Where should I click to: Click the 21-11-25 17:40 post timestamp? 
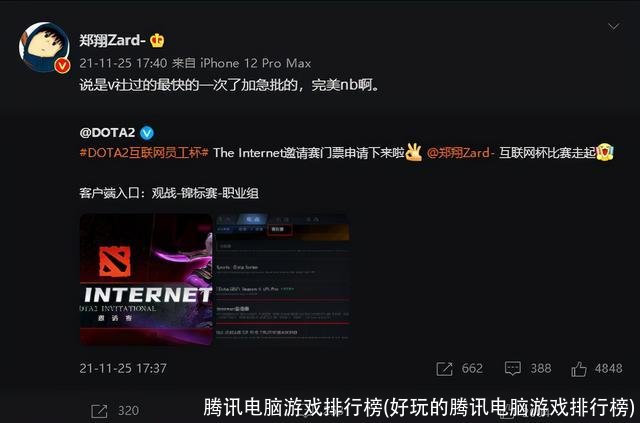[123, 63]
